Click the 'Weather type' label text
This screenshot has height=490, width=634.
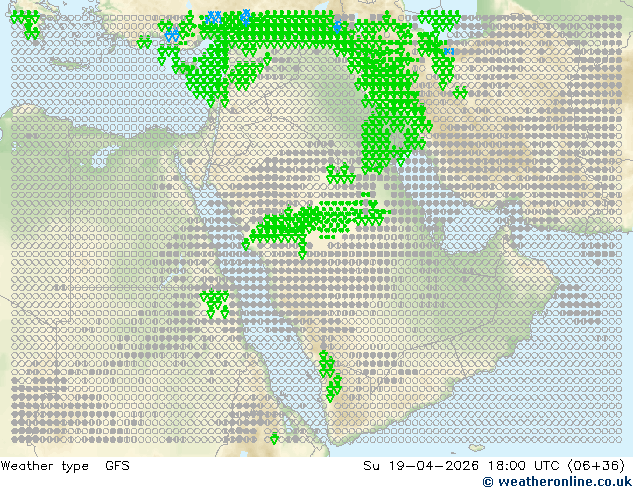pyautogui.click(x=44, y=466)
